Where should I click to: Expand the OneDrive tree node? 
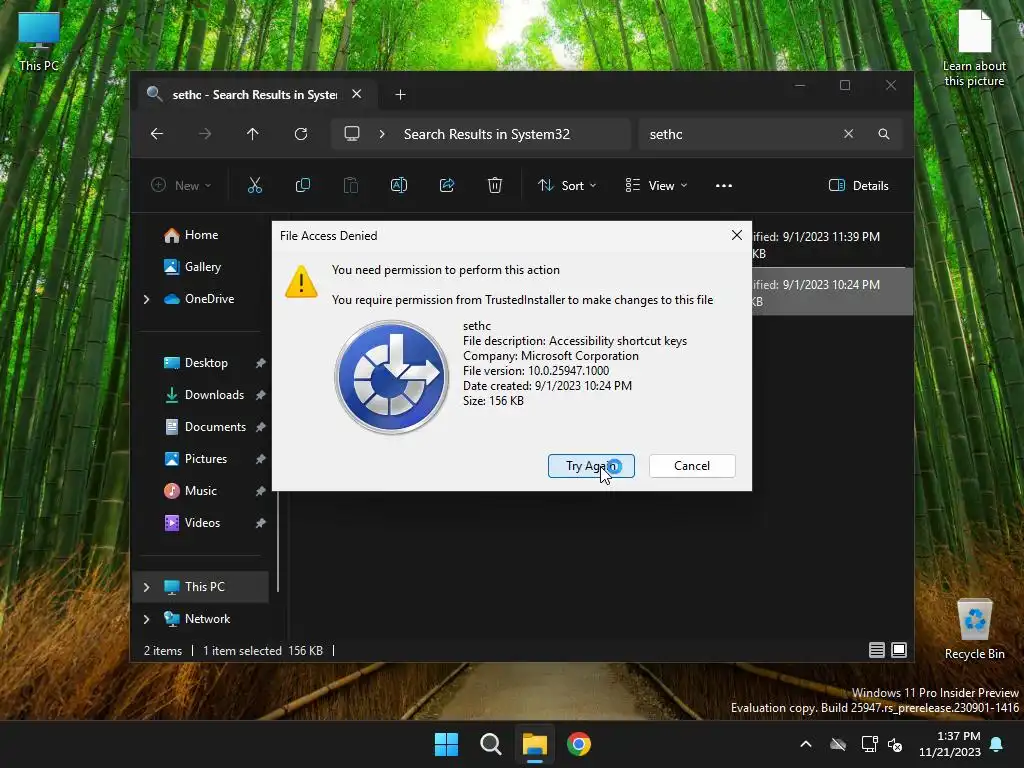click(x=146, y=299)
